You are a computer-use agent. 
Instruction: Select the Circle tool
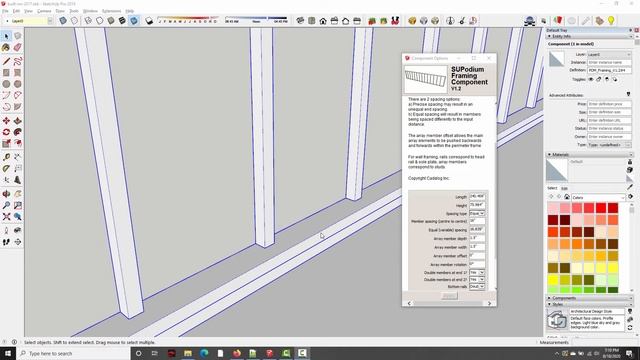[x=6, y=84]
